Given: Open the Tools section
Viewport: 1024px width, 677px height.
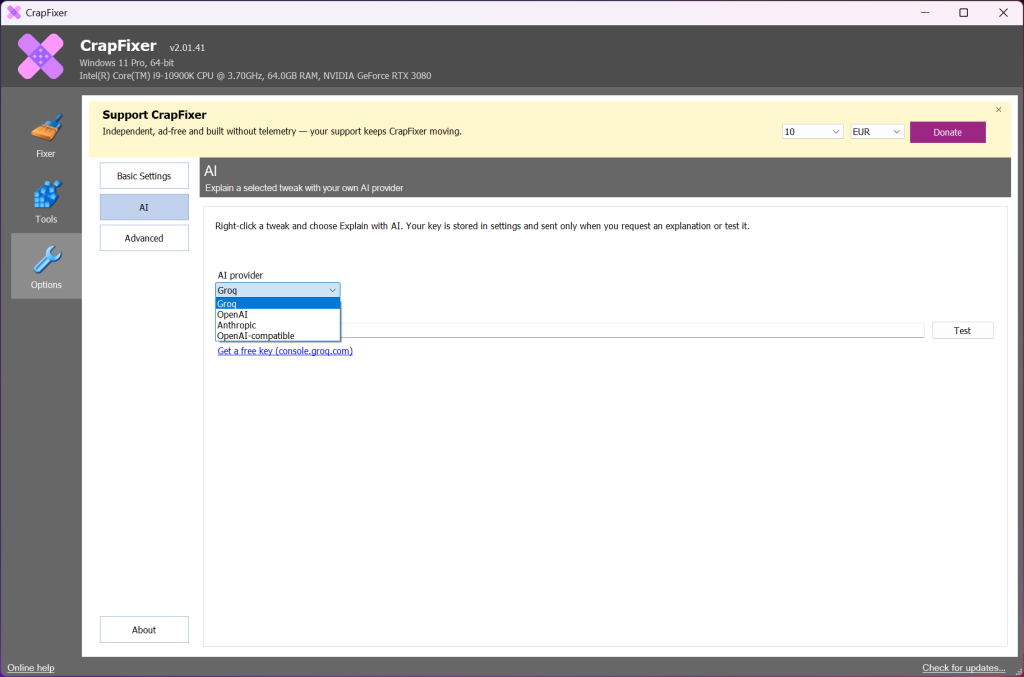Looking at the screenshot, I should click(46, 201).
